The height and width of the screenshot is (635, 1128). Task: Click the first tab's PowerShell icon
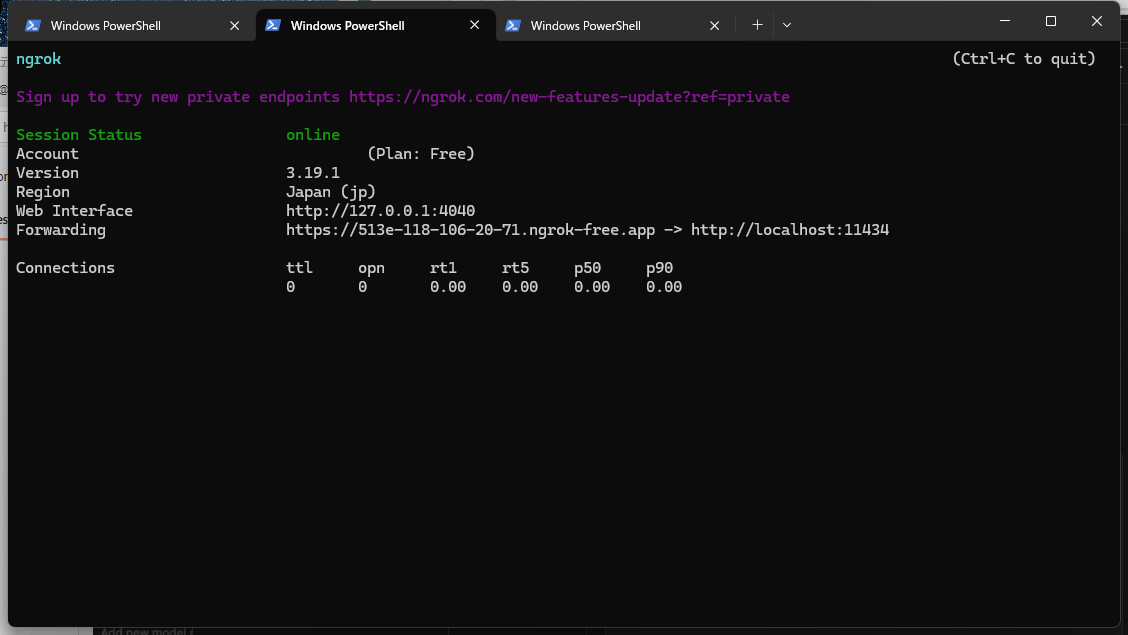point(32,26)
